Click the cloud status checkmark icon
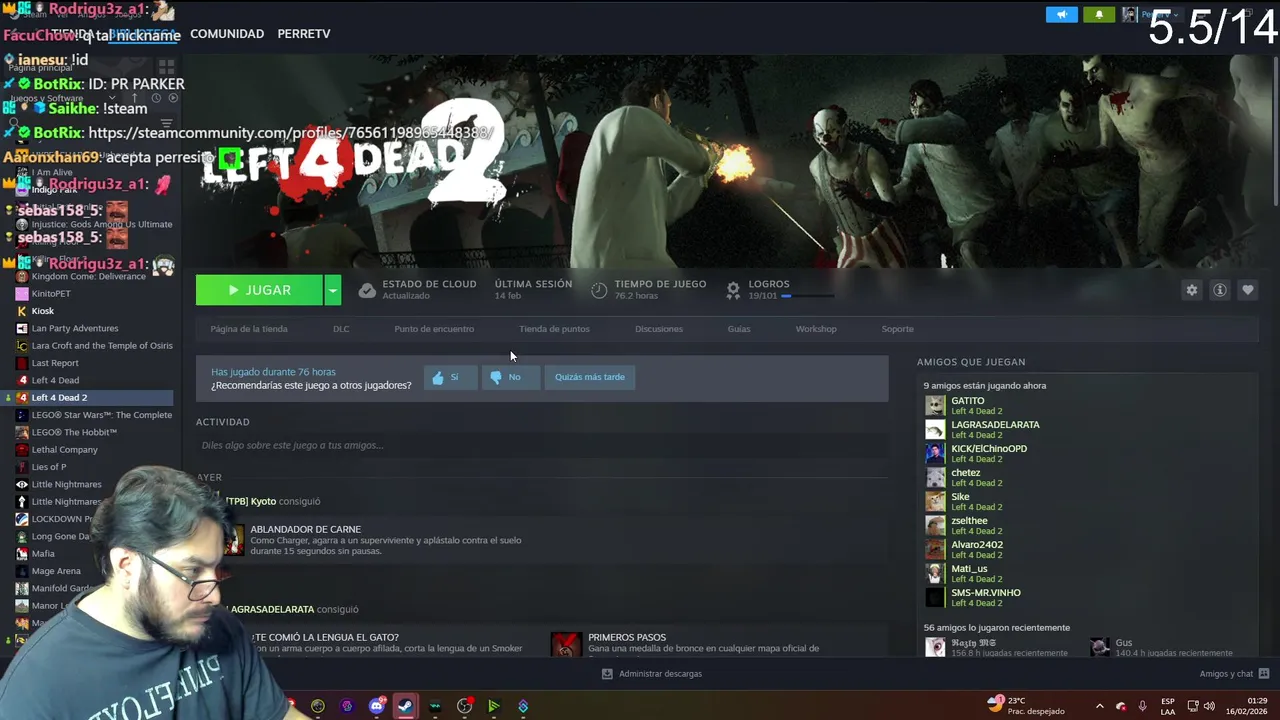Screen dimensions: 1280x720 [x=367, y=290]
